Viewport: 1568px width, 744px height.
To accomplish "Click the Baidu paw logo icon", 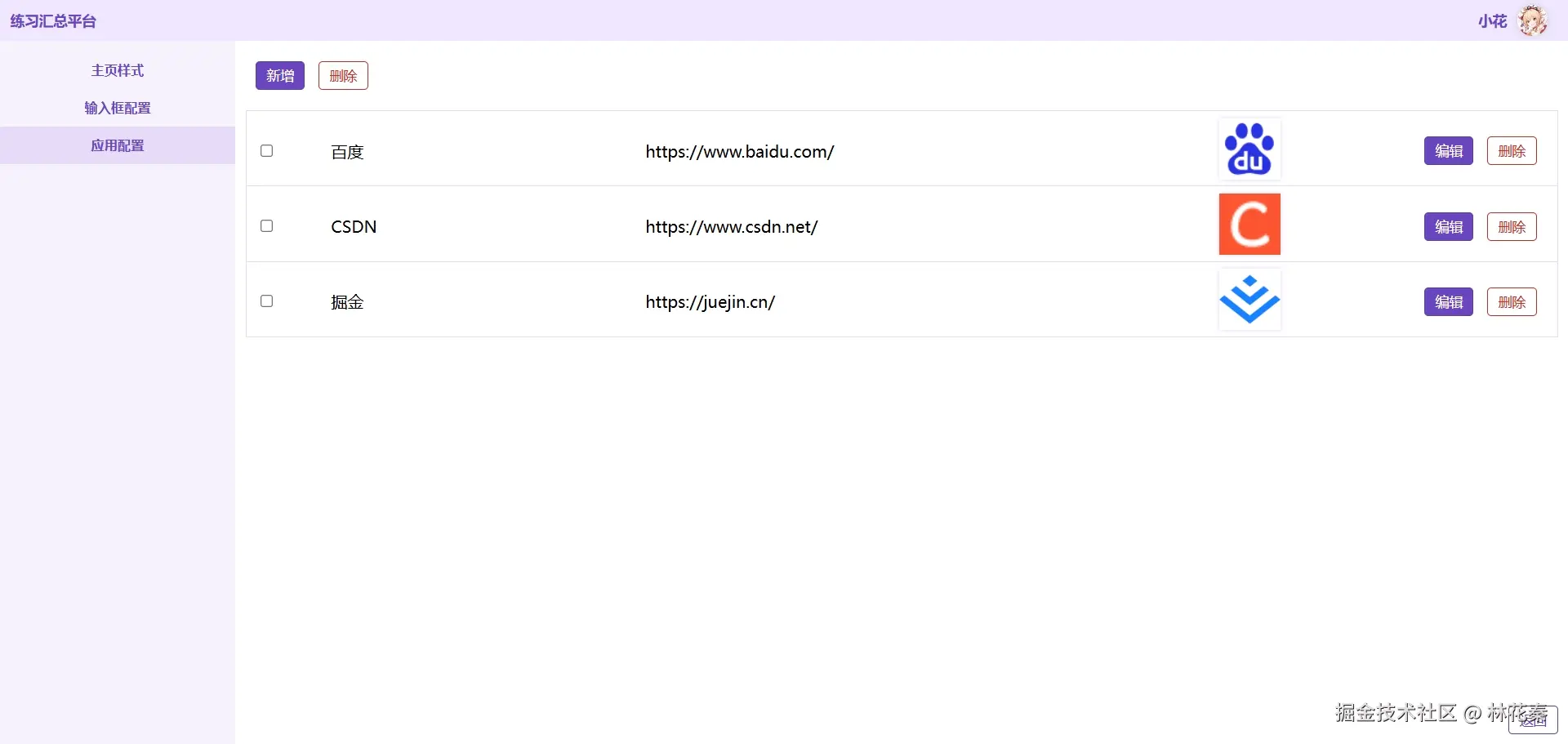I will (x=1249, y=149).
